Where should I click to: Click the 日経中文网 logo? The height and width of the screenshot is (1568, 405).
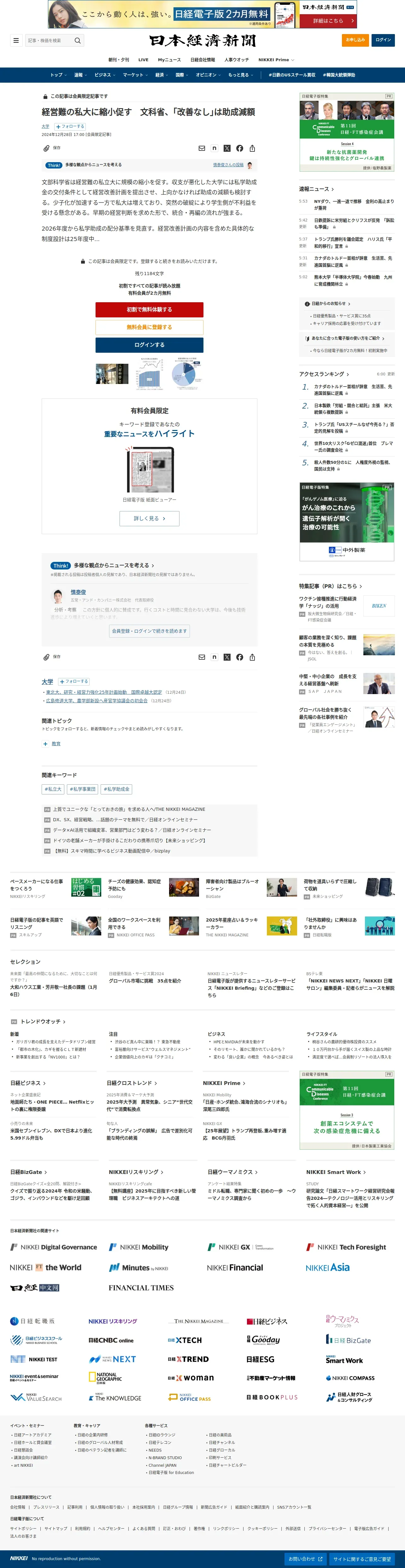(35, 1288)
